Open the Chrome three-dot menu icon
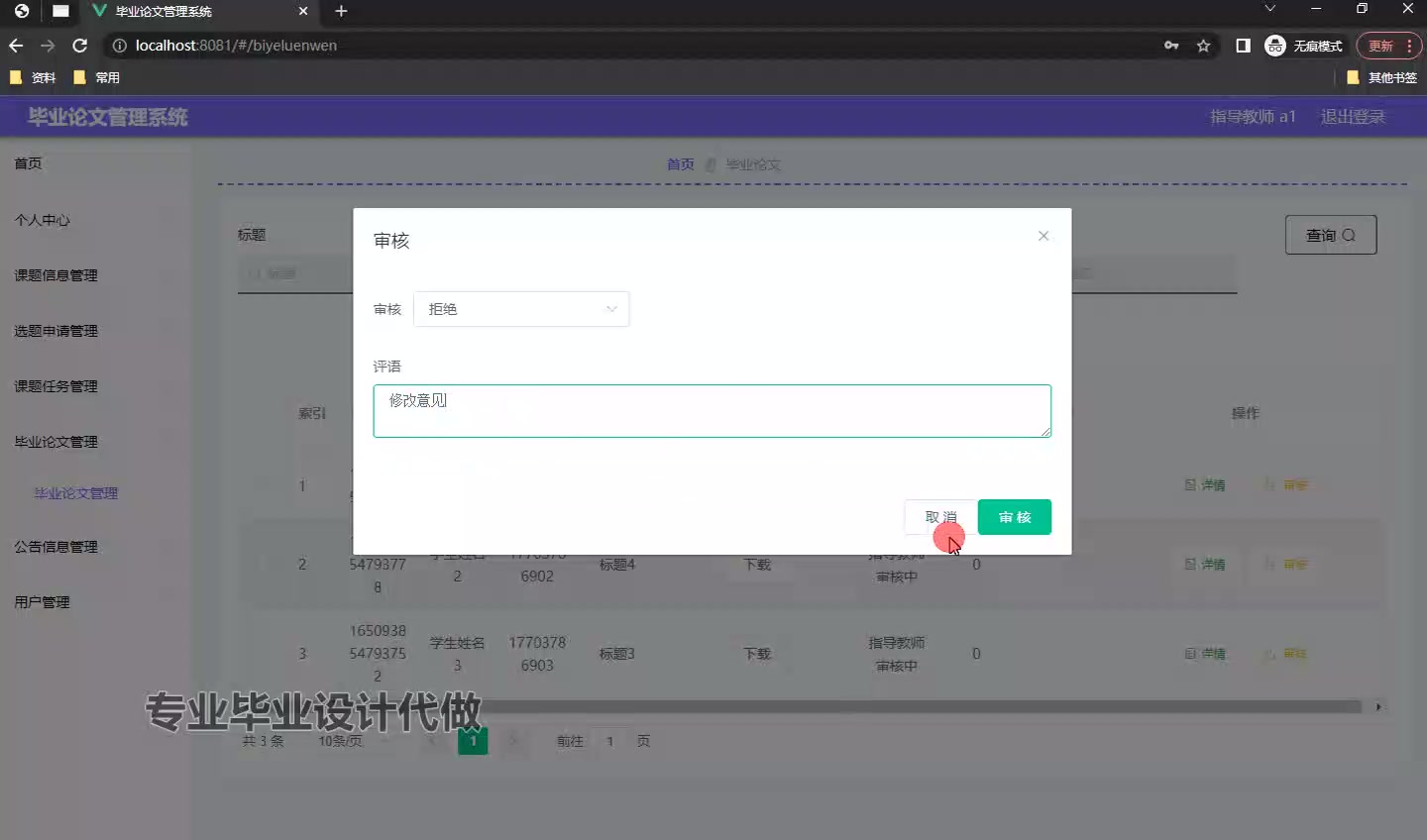This screenshot has height=840, width=1427. click(1410, 46)
